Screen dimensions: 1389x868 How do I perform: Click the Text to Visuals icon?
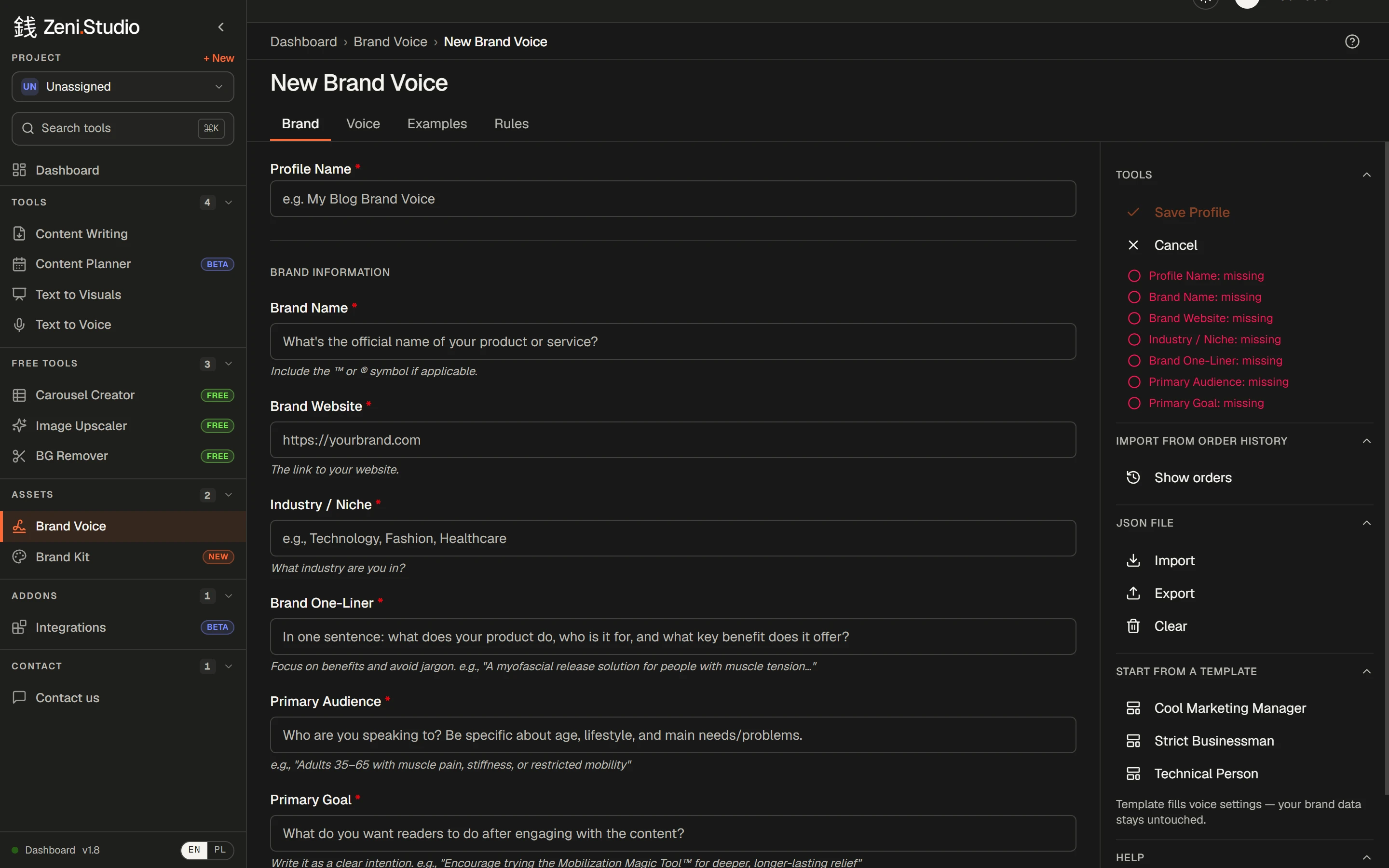[19, 295]
